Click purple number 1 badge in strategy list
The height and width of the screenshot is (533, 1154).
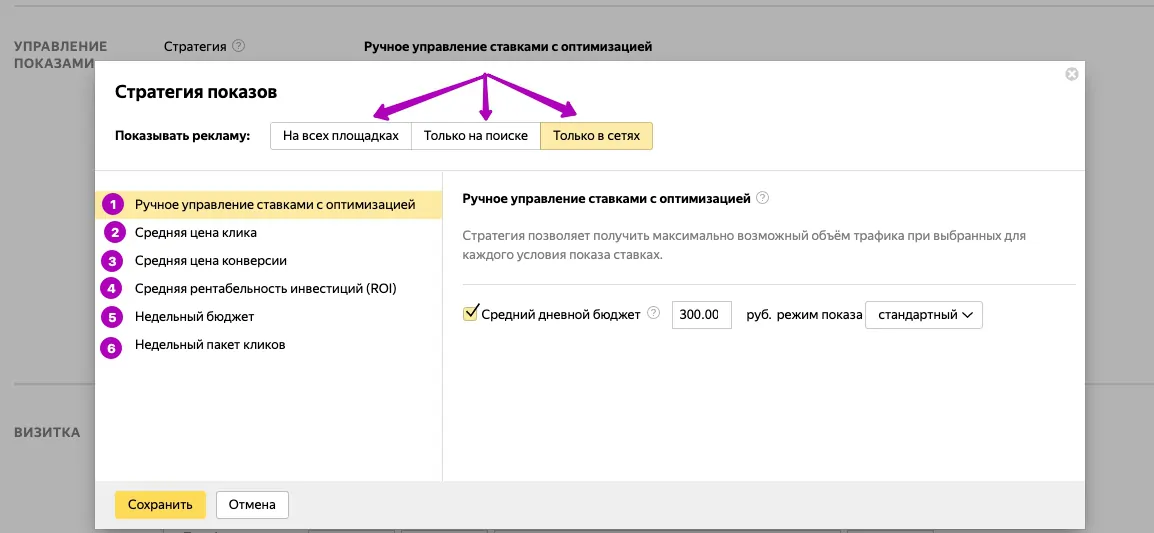click(x=112, y=205)
